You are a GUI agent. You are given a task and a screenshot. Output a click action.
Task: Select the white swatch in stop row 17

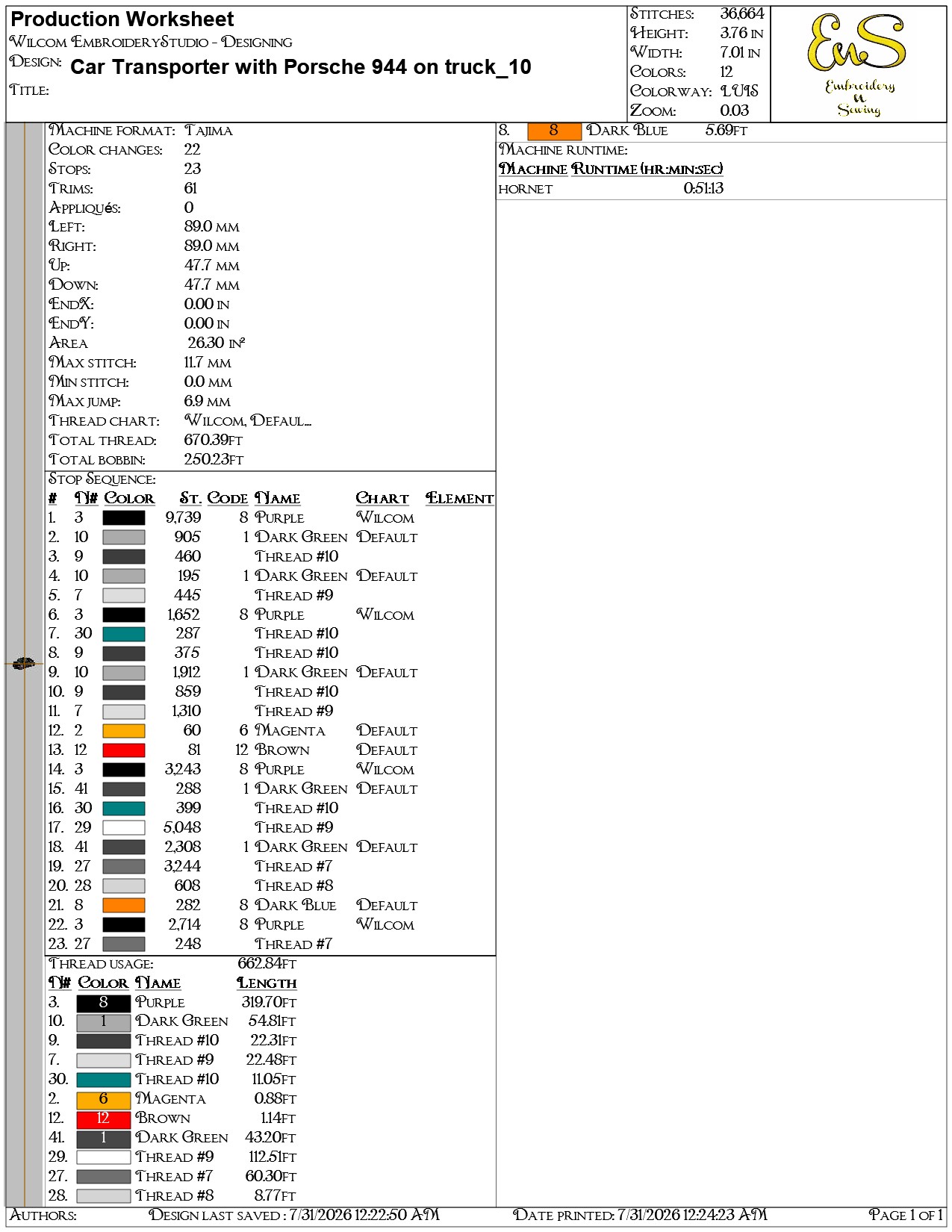tap(124, 828)
